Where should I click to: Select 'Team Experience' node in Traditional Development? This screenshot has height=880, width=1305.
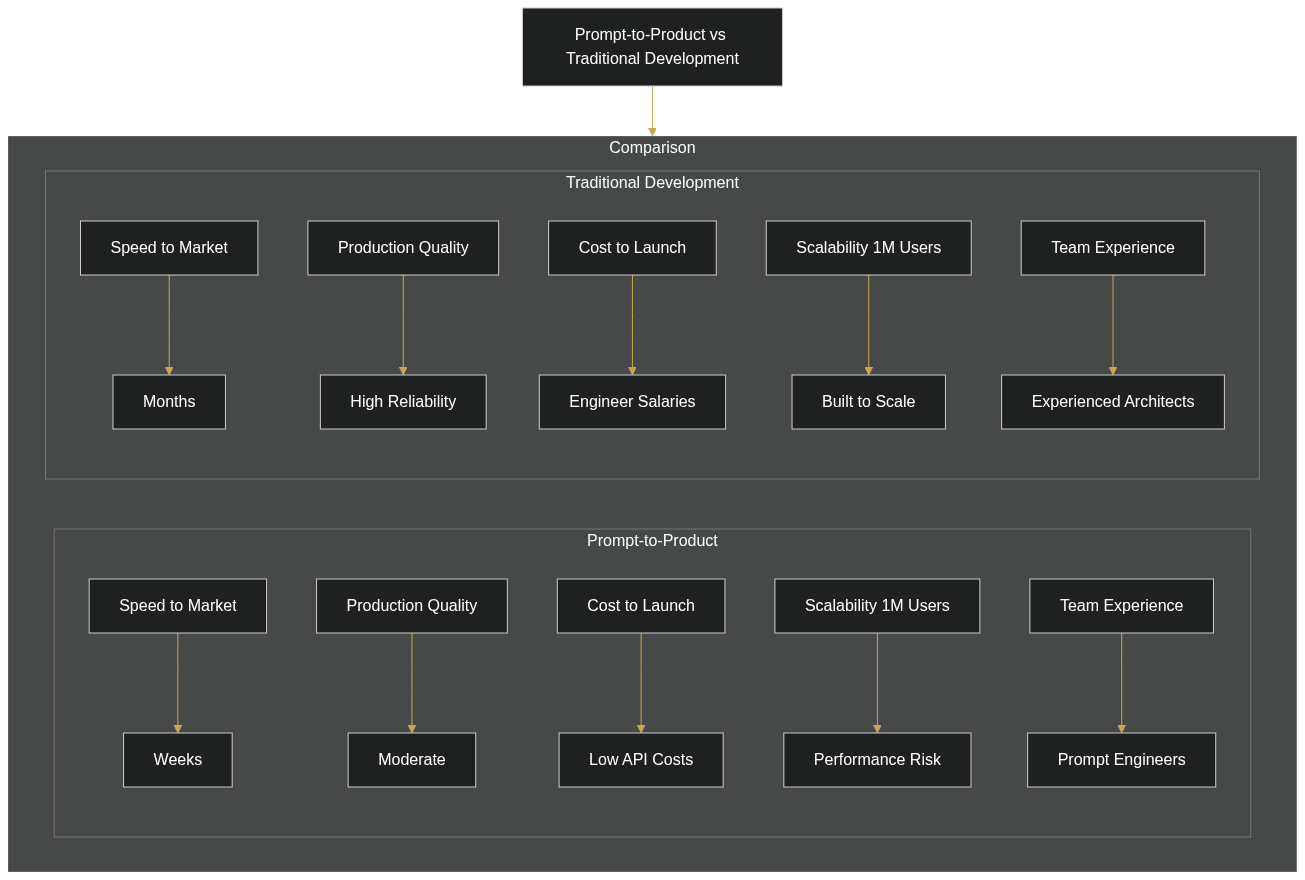tap(1113, 248)
